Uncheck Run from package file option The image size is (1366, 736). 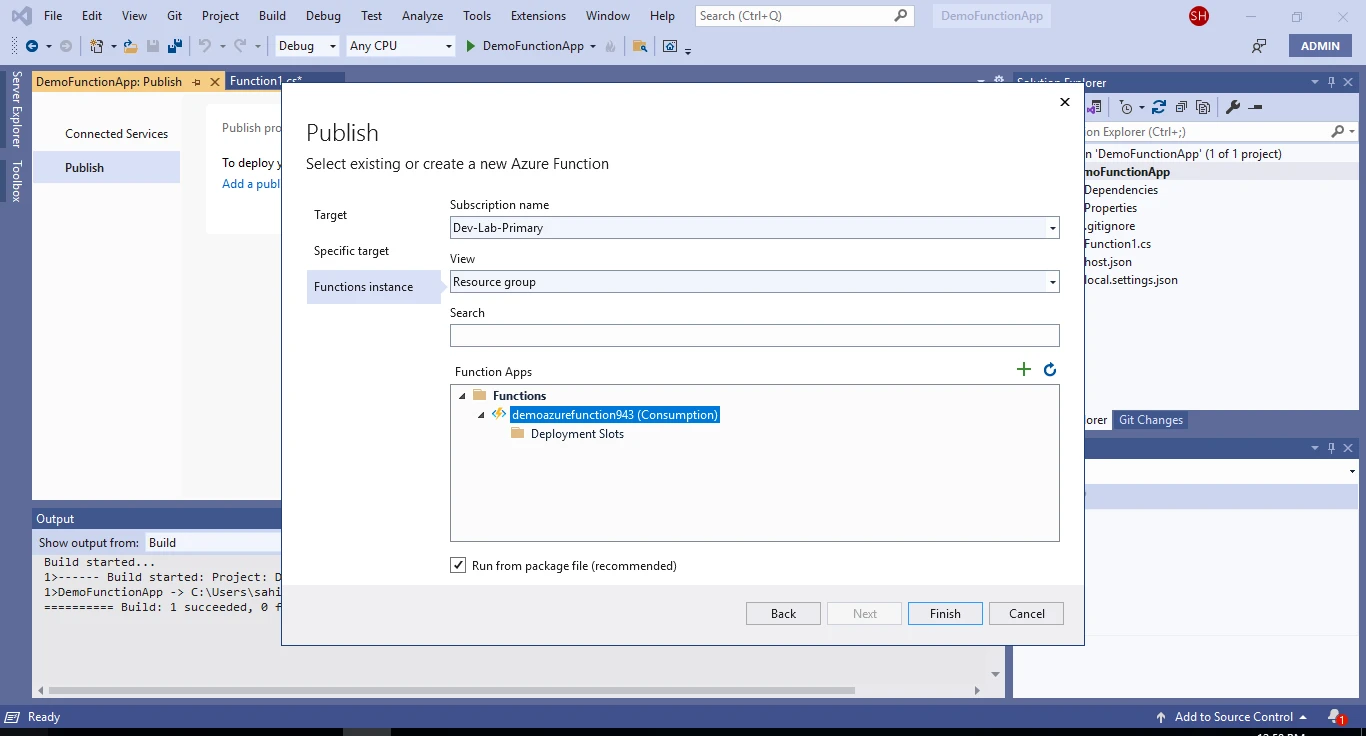tap(457, 565)
